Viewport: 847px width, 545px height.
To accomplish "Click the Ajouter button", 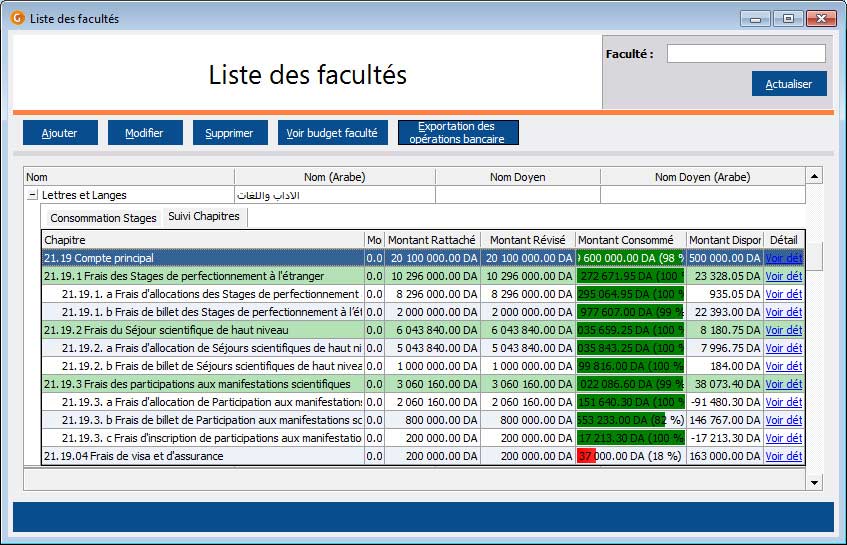I will click(x=59, y=133).
